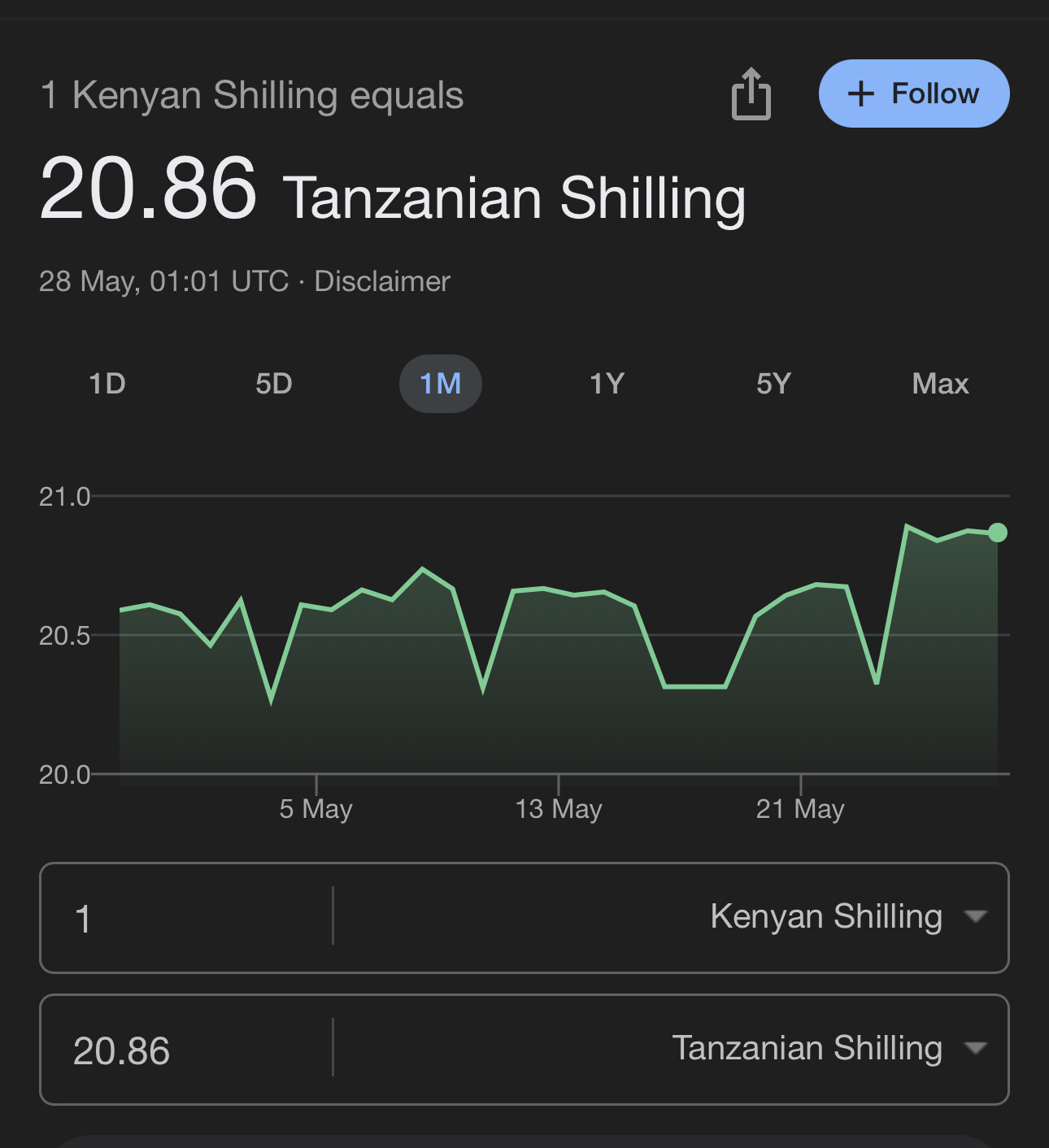Screen dimensions: 1049x1148
Task: Choose the 1M range tab
Action: pyautogui.click(x=440, y=384)
